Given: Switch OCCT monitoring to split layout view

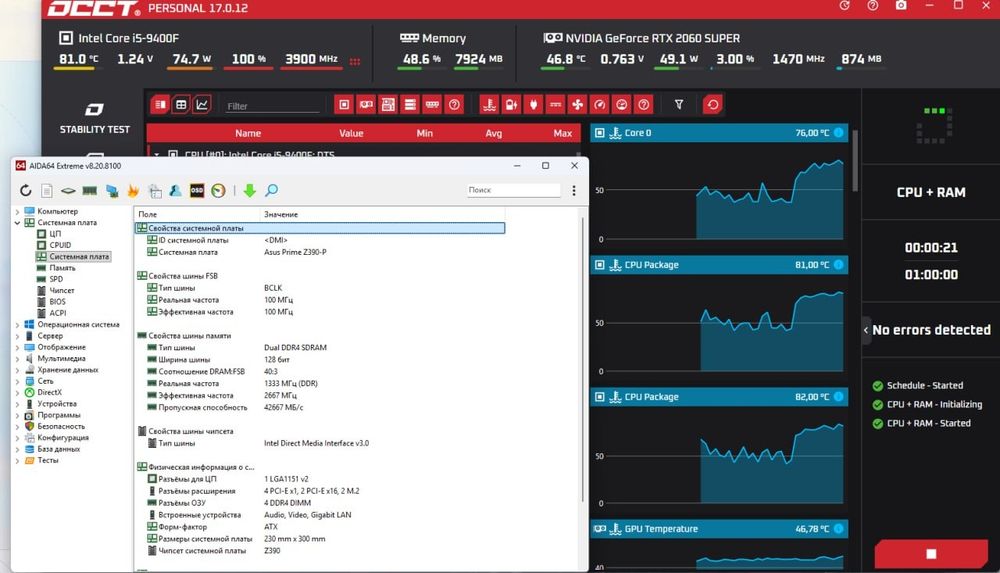Looking at the screenshot, I should click(x=160, y=105).
